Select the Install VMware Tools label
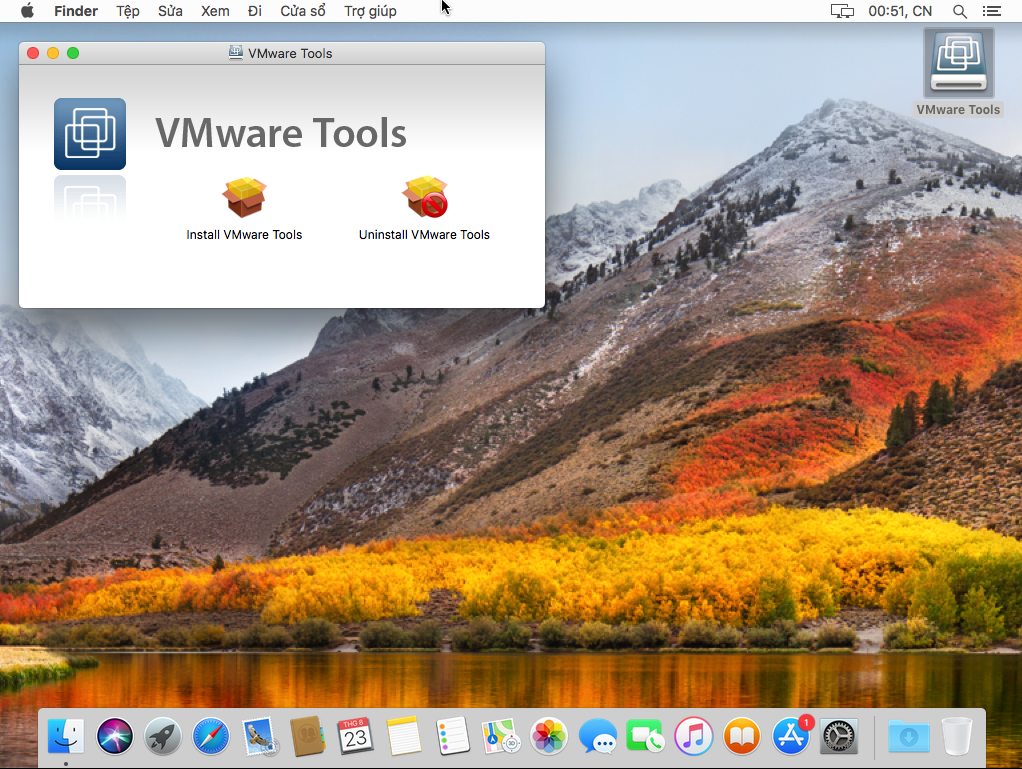The image size is (1022, 769). click(x=244, y=235)
